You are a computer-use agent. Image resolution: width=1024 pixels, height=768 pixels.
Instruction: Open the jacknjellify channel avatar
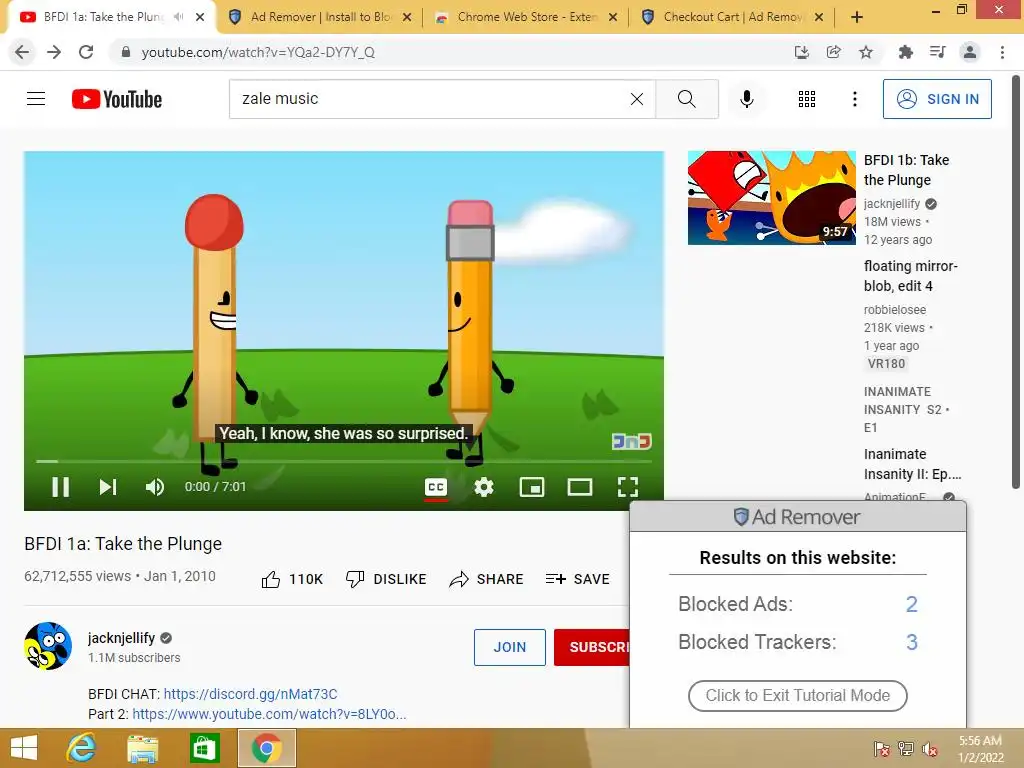[x=48, y=646]
